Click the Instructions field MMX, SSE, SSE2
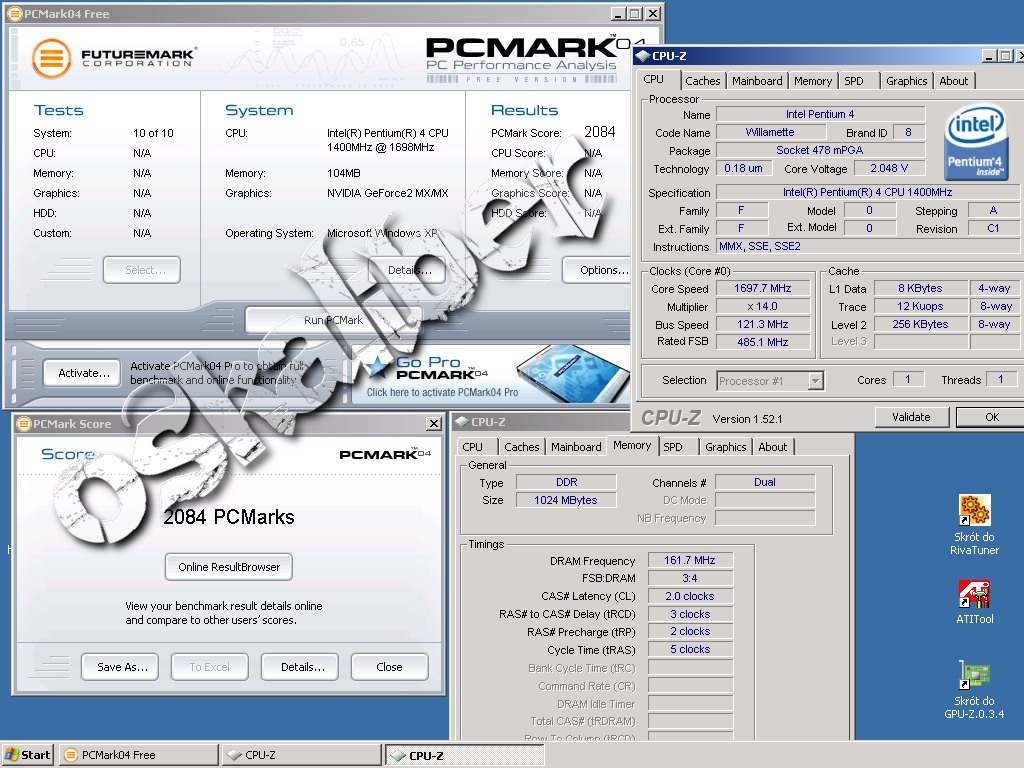The image size is (1024, 768). [x=868, y=246]
